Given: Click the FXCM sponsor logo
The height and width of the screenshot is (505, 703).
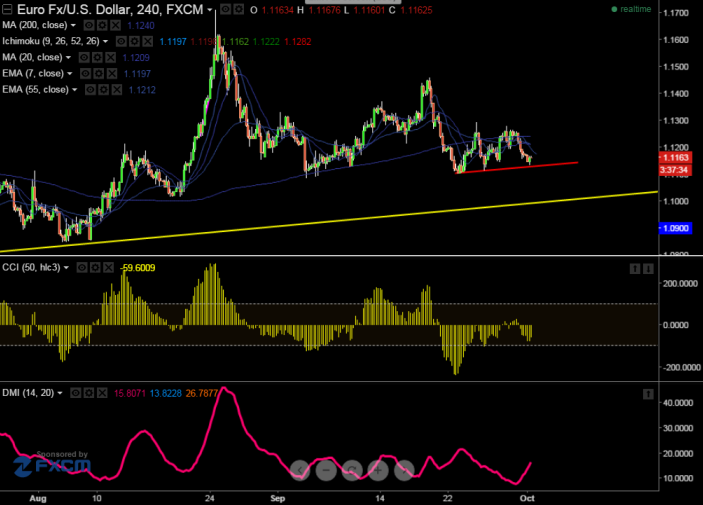Looking at the screenshot, I should point(52,465).
